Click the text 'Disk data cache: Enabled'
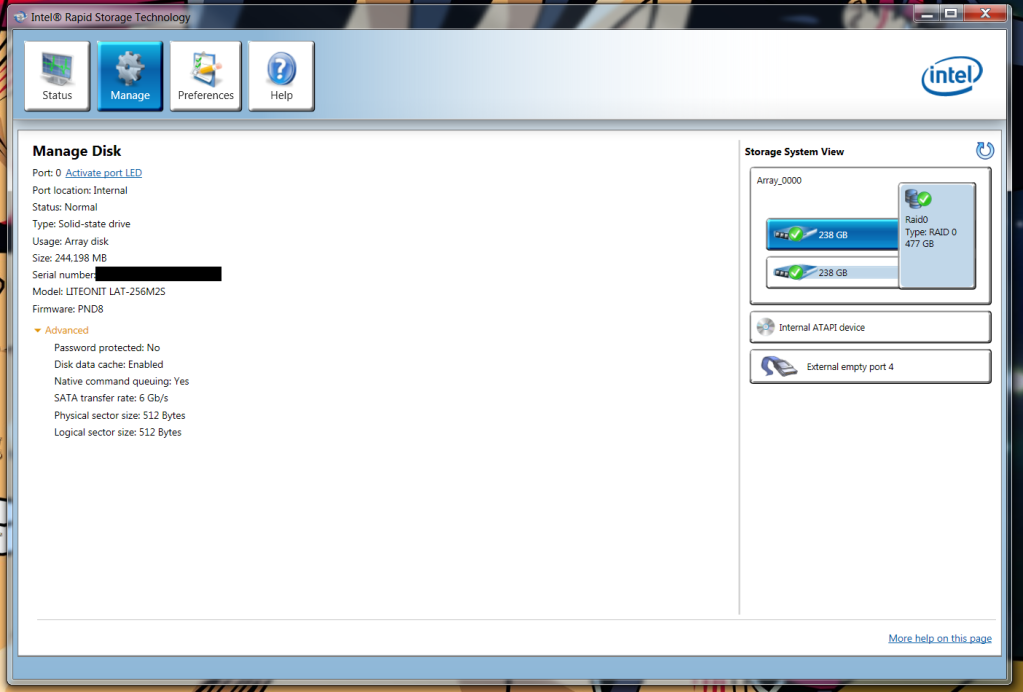Viewport: 1023px width, 692px height. pyautogui.click(x=108, y=365)
